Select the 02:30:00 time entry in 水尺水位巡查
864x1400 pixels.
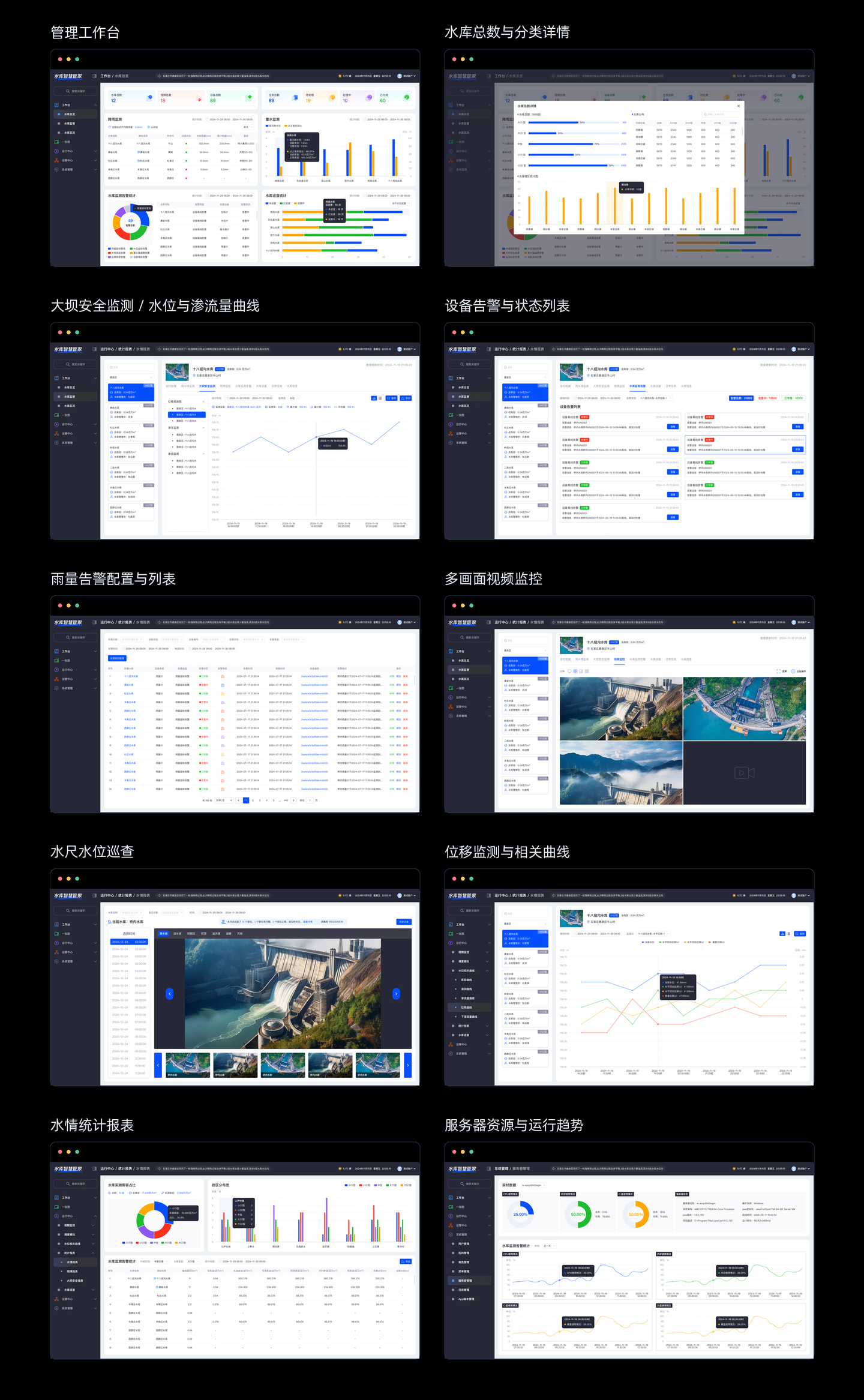click(129, 949)
